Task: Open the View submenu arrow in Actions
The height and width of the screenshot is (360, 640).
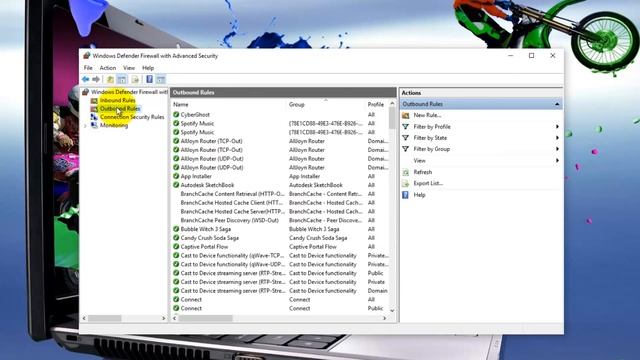Action: (x=557, y=160)
